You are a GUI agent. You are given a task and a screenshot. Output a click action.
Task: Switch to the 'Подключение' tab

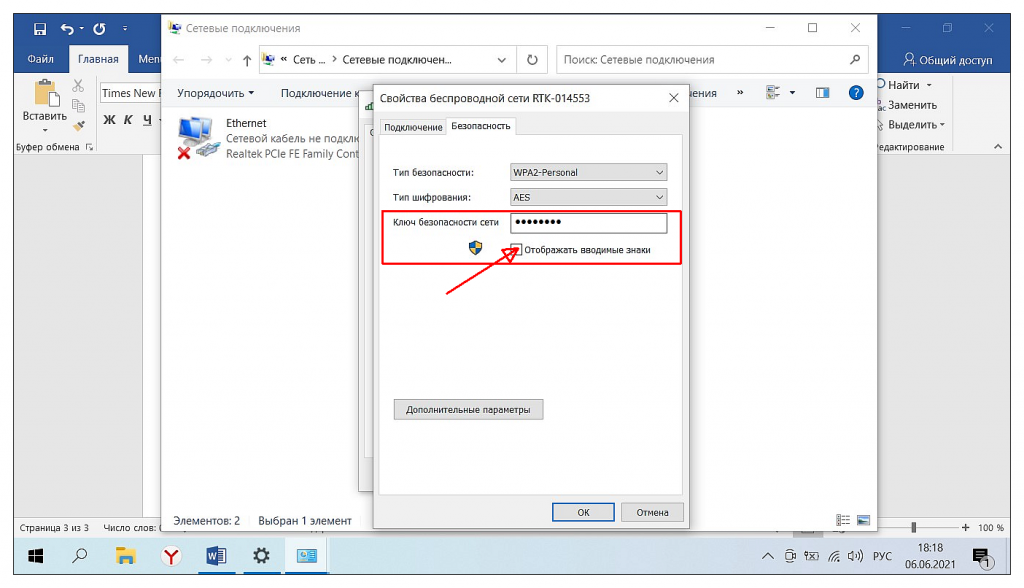click(x=413, y=127)
